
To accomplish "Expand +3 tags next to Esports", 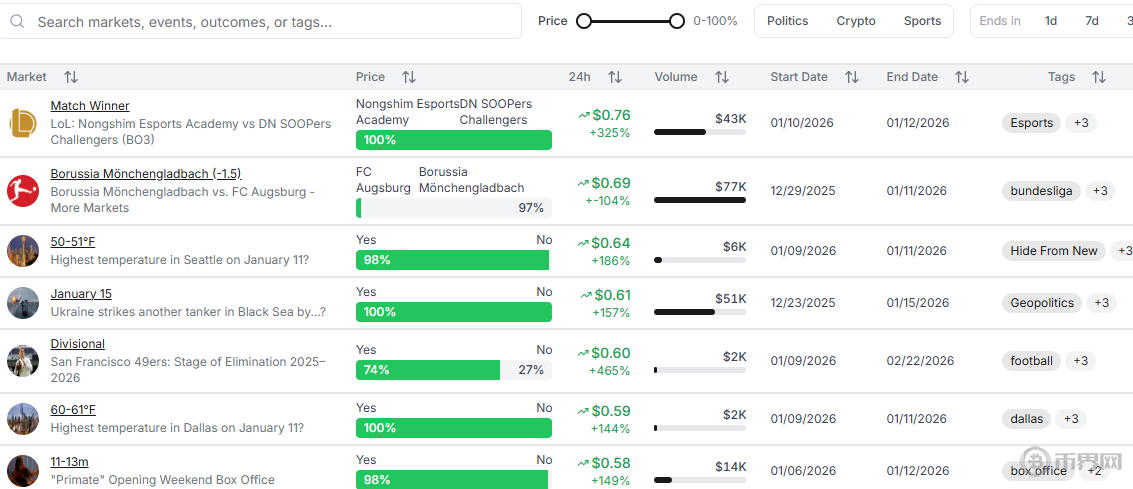I will point(1081,123).
